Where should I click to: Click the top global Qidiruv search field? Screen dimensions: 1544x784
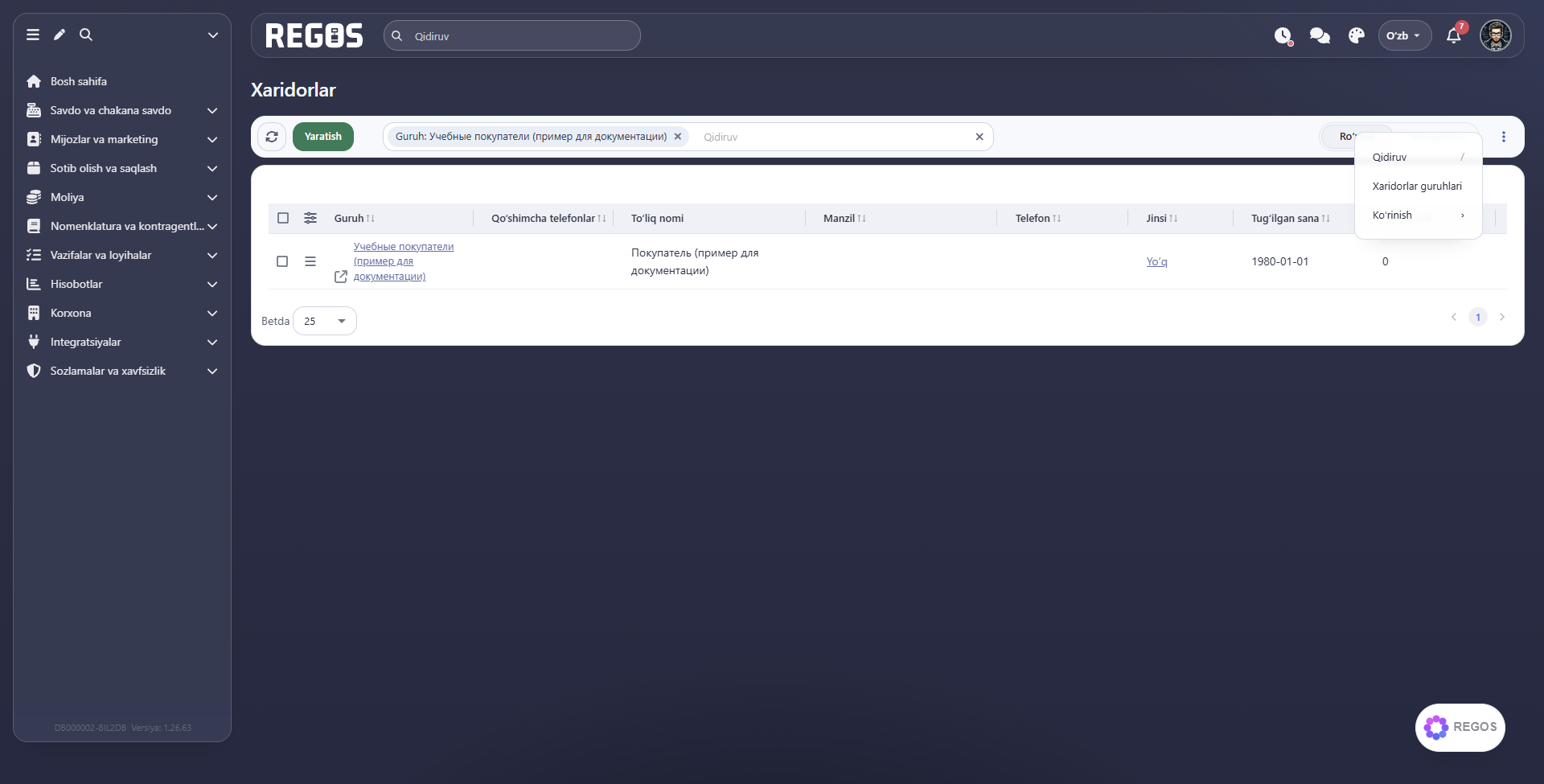click(512, 35)
